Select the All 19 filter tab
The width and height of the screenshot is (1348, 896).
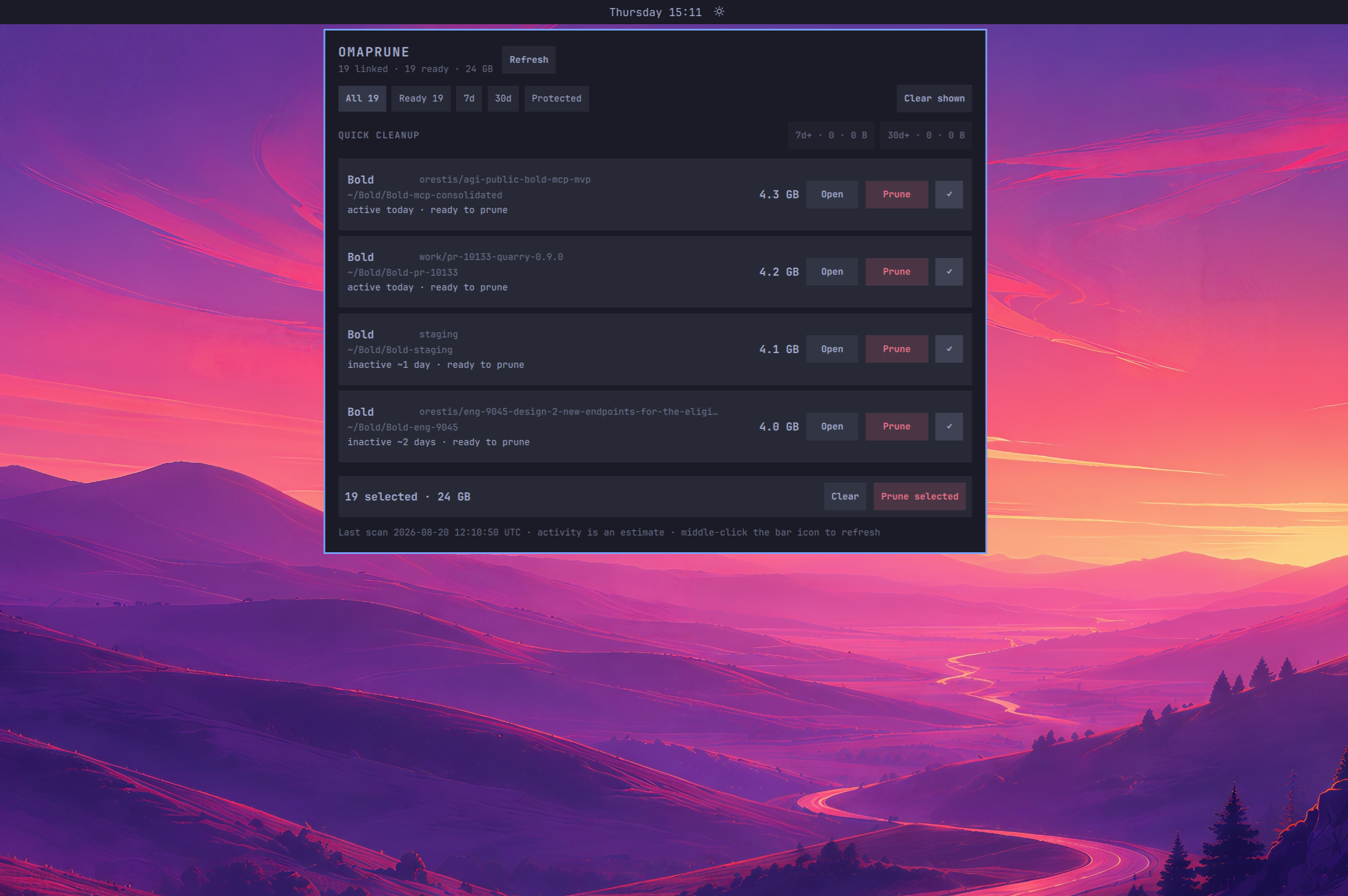(x=362, y=98)
